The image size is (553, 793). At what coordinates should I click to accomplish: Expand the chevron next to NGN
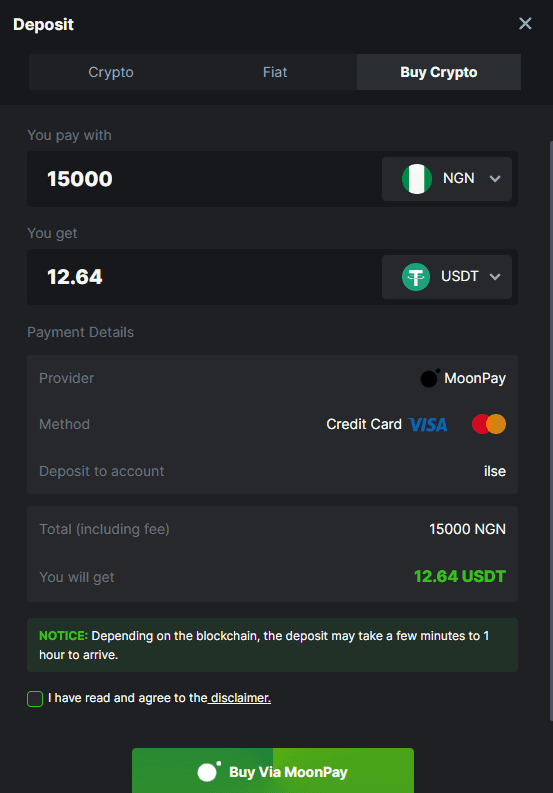(x=495, y=179)
